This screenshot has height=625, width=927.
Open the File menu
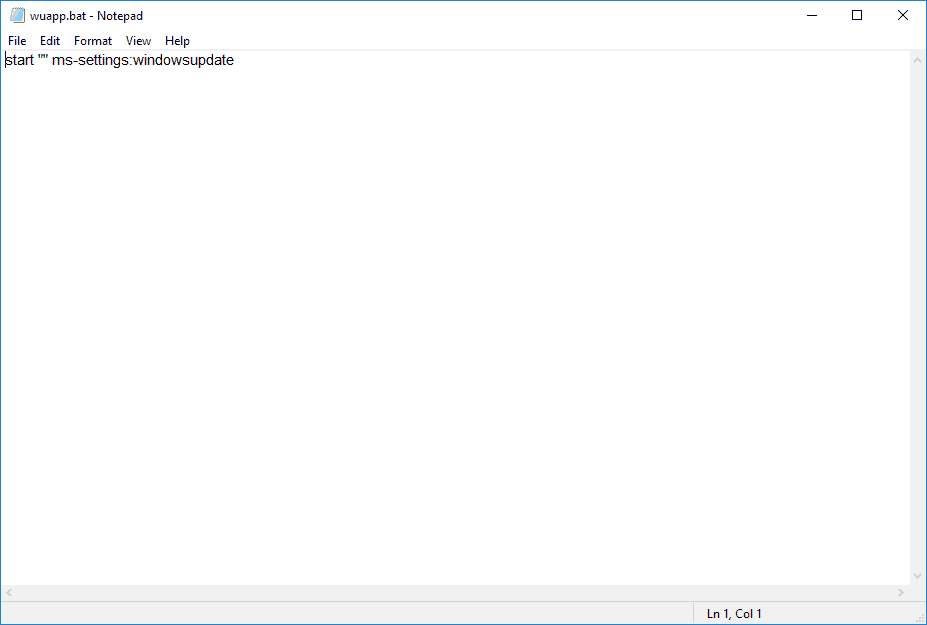click(x=17, y=41)
